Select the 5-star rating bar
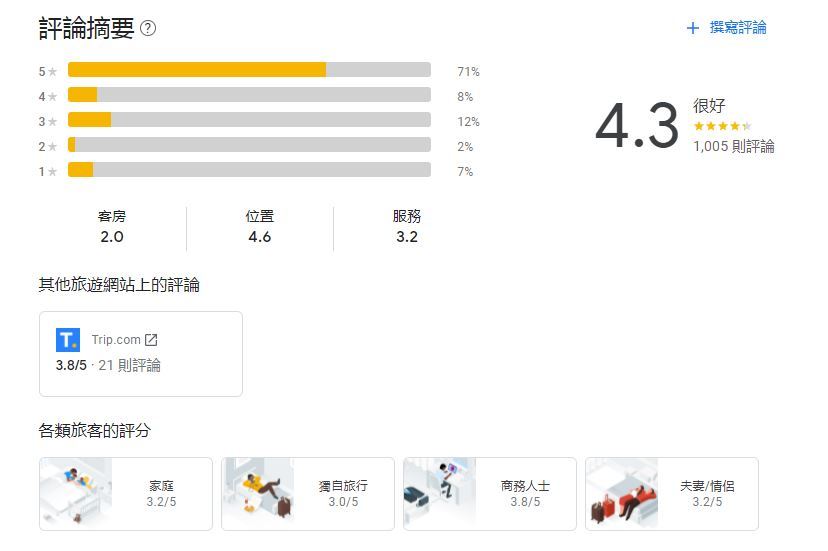The image size is (828, 551). click(x=249, y=70)
